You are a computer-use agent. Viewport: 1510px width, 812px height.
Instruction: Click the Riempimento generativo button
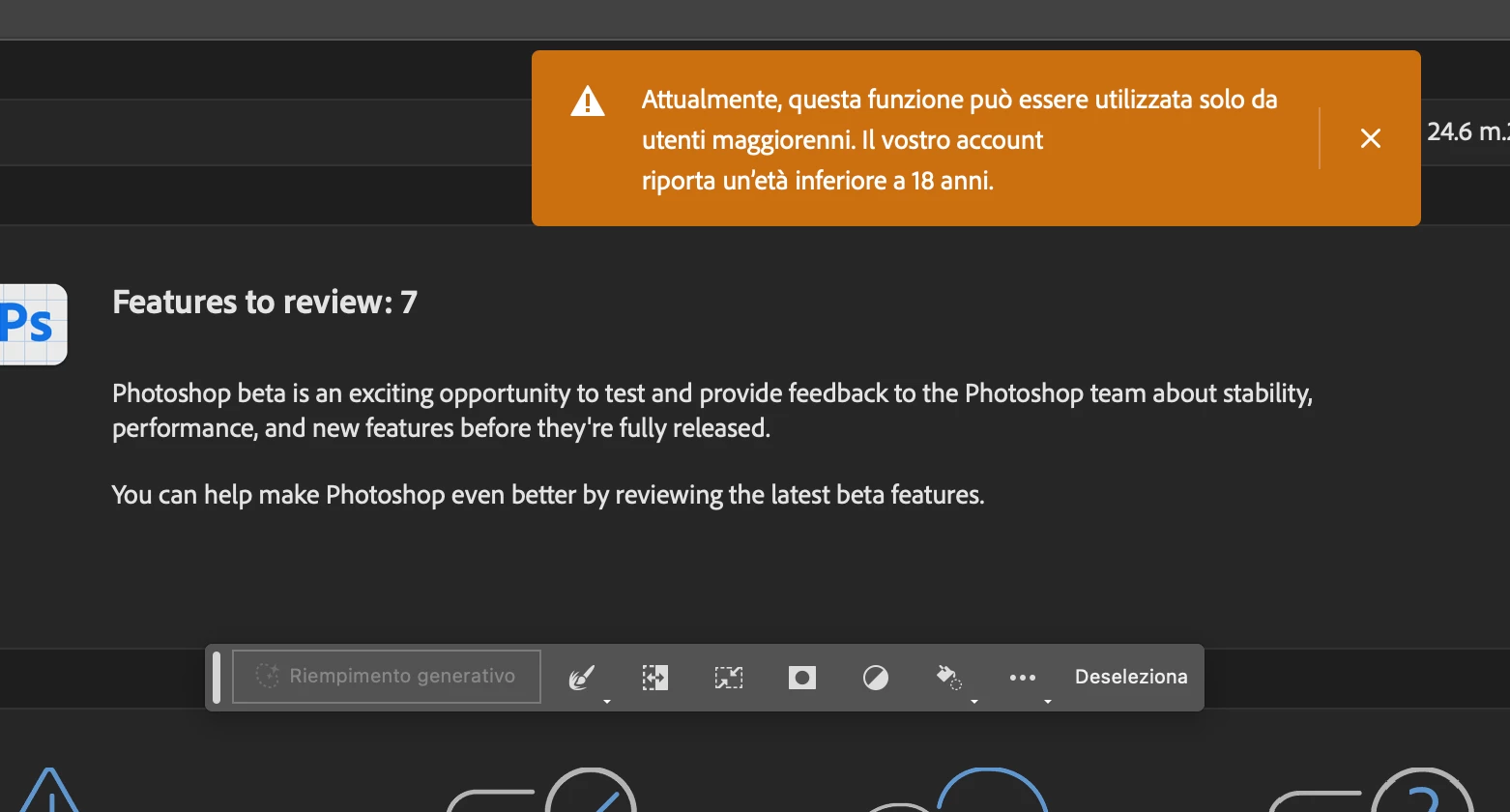(x=387, y=677)
